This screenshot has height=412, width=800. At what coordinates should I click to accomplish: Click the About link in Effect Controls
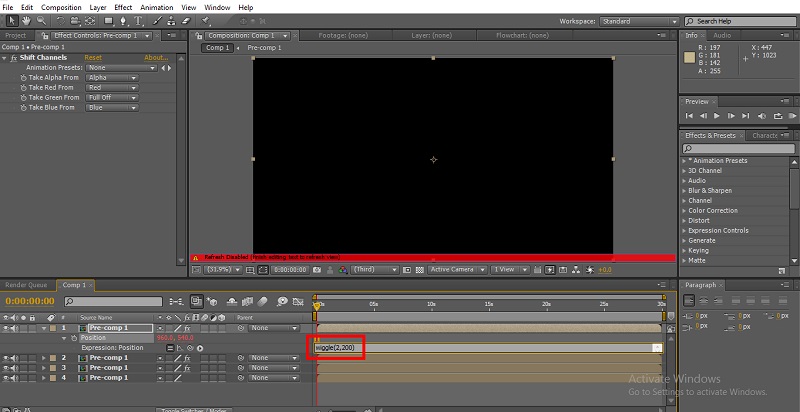[x=155, y=58]
